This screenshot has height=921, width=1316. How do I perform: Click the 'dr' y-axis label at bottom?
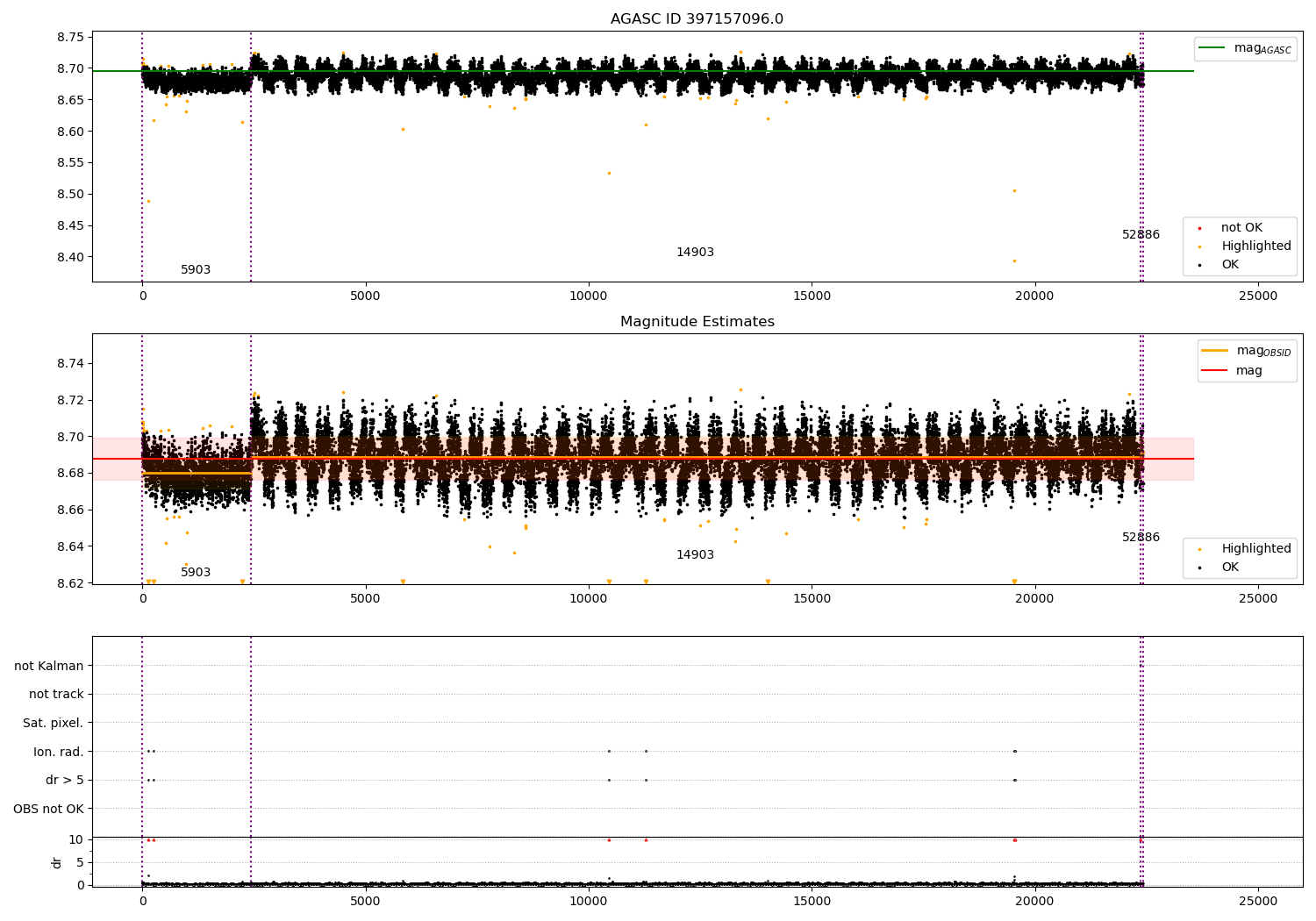point(57,862)
